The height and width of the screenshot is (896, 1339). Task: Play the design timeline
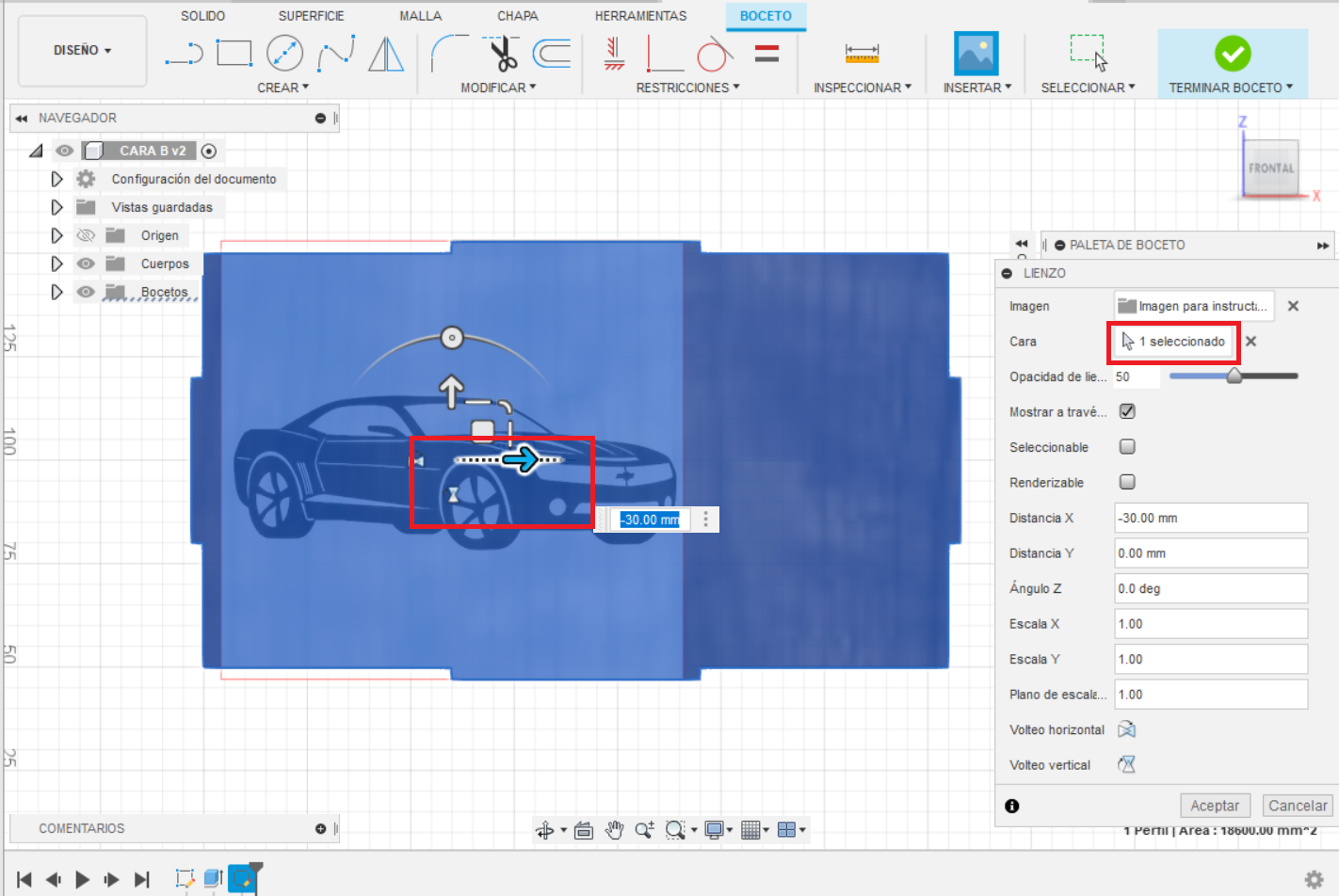point(83,879)
